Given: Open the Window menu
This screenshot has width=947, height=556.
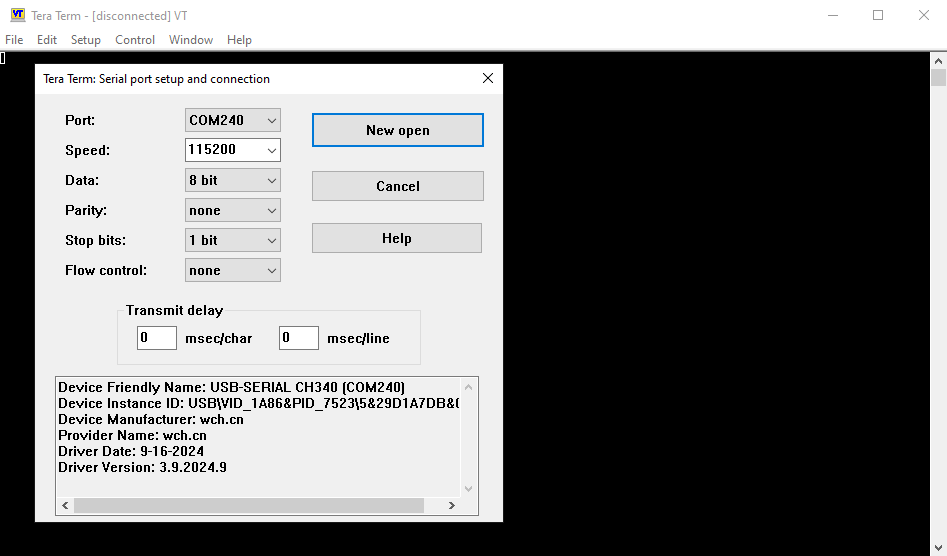Looking at the screenshot, I should (190, 40).
